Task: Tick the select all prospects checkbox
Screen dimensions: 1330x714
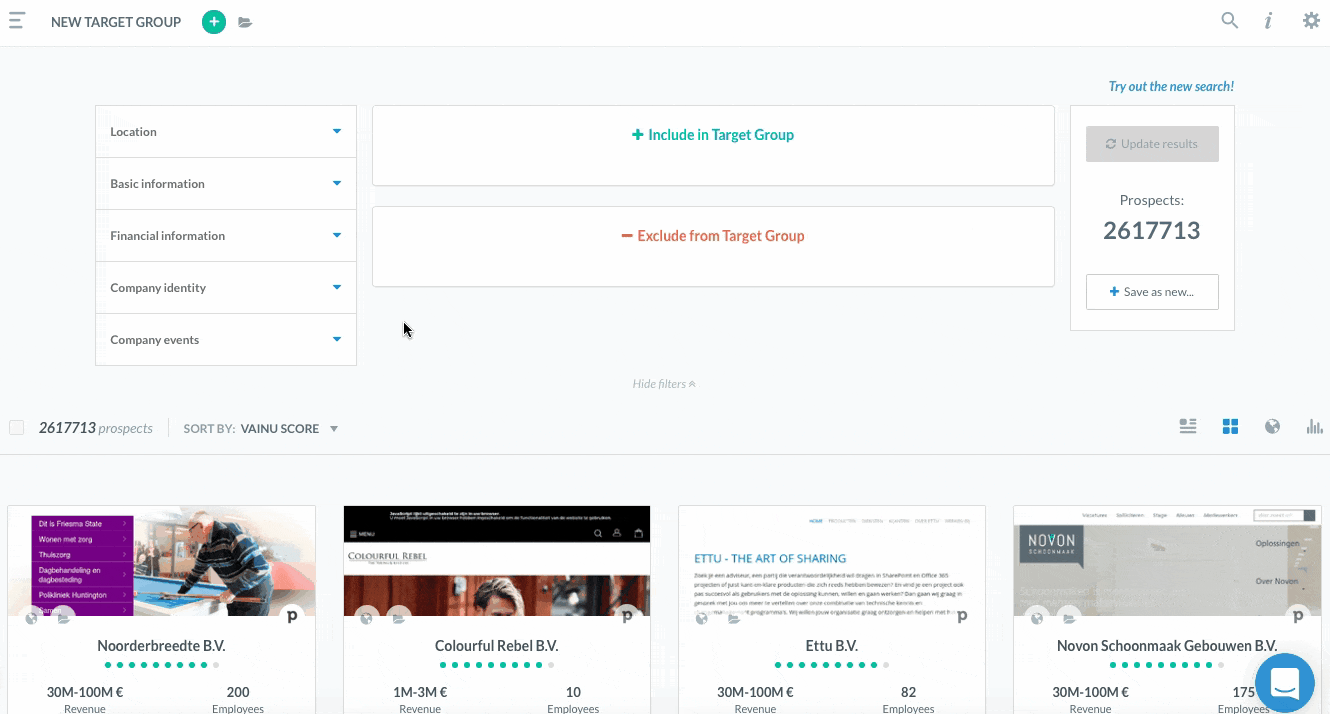Action: [16, 428]
